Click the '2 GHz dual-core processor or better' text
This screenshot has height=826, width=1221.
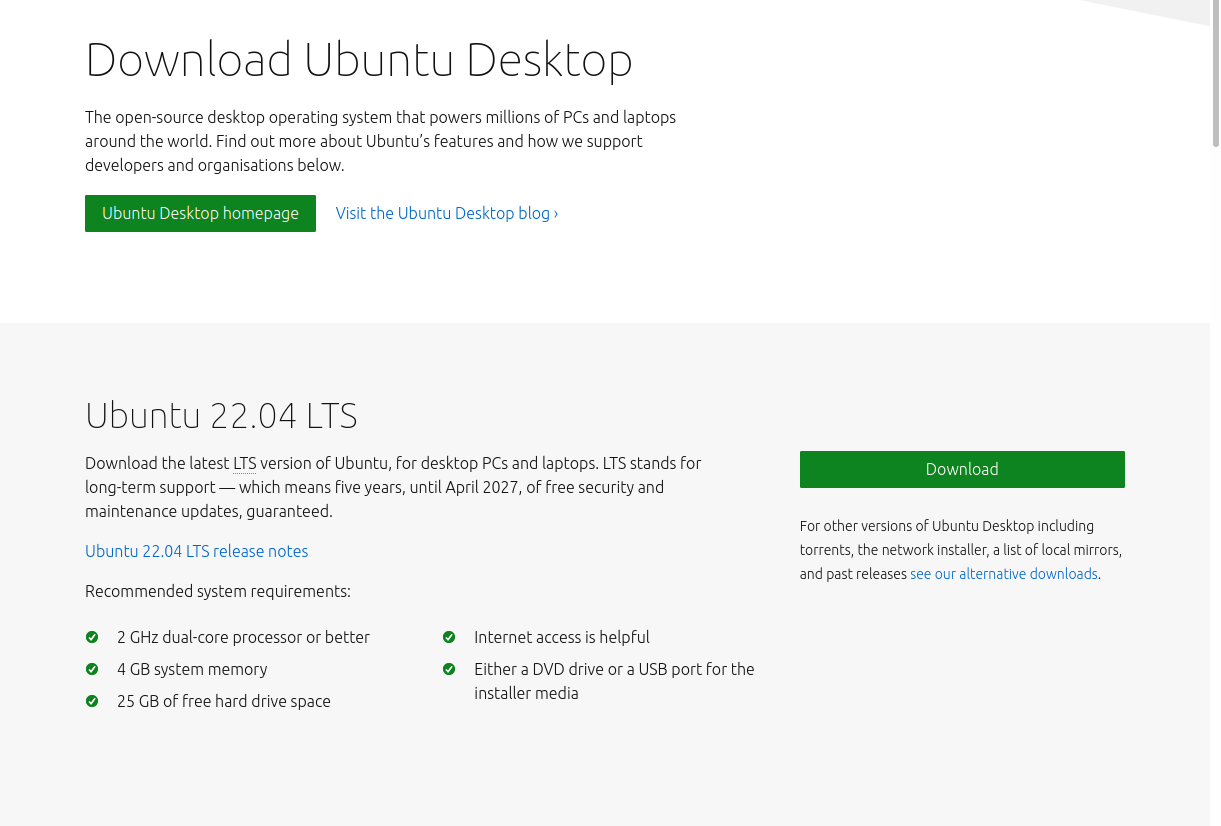(x=243, y=637)
